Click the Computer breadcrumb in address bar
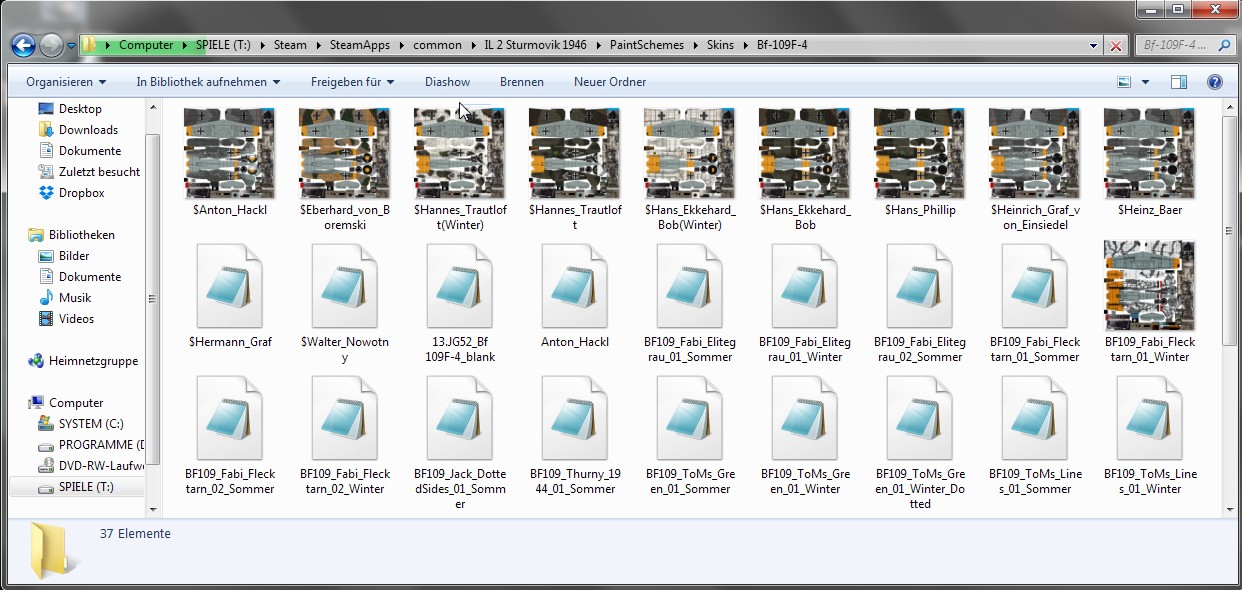1242x590 pixels. click(x=146, y=45)
